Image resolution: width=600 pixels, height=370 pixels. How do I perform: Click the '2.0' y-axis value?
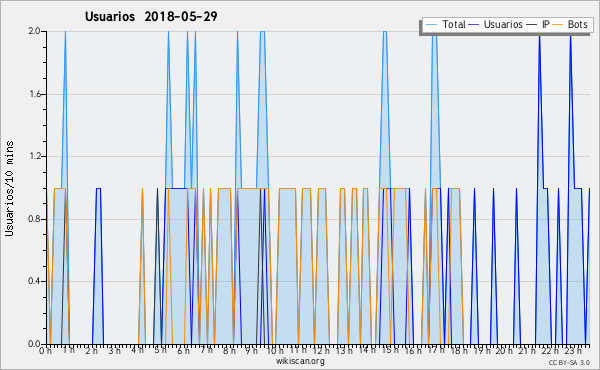pos(34,31)
